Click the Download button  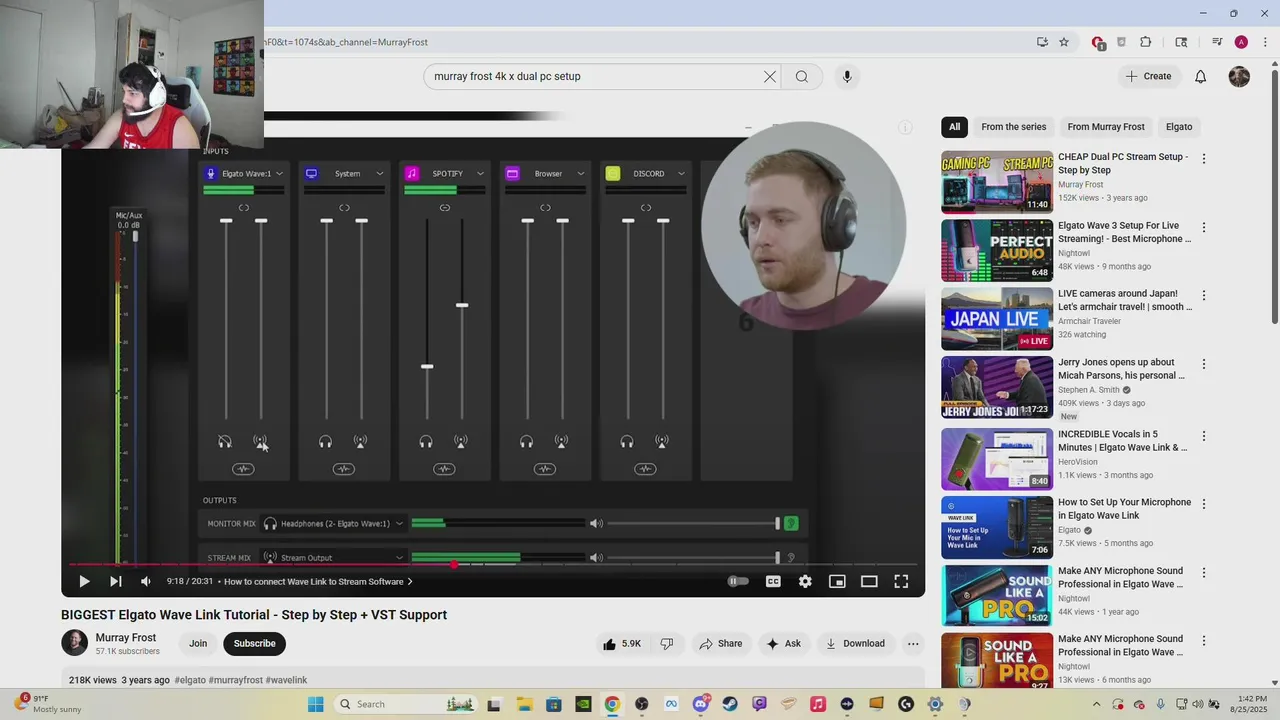855,644
